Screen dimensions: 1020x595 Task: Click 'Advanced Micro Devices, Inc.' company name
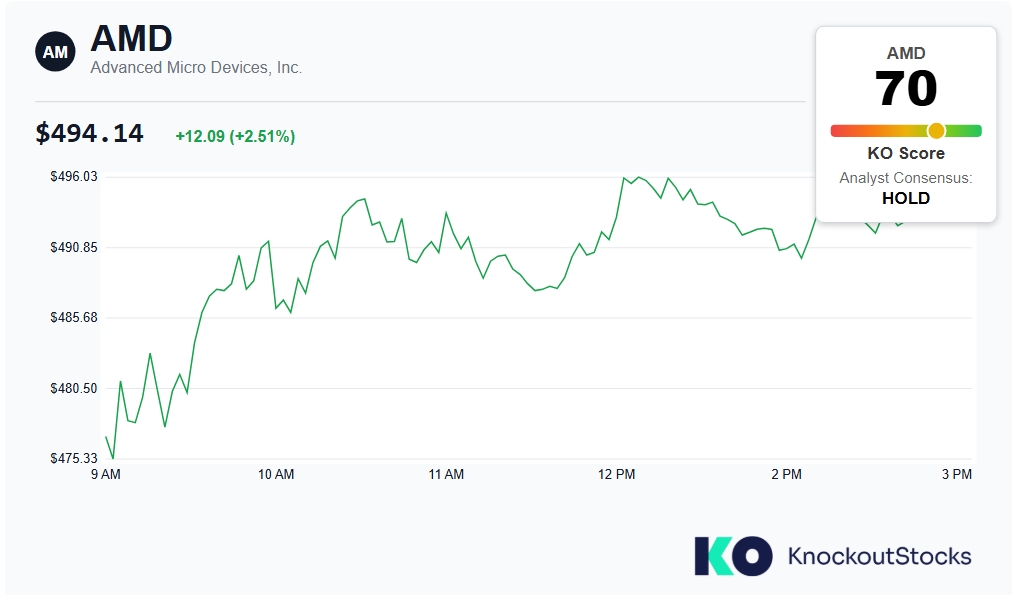tap(196, 68)
